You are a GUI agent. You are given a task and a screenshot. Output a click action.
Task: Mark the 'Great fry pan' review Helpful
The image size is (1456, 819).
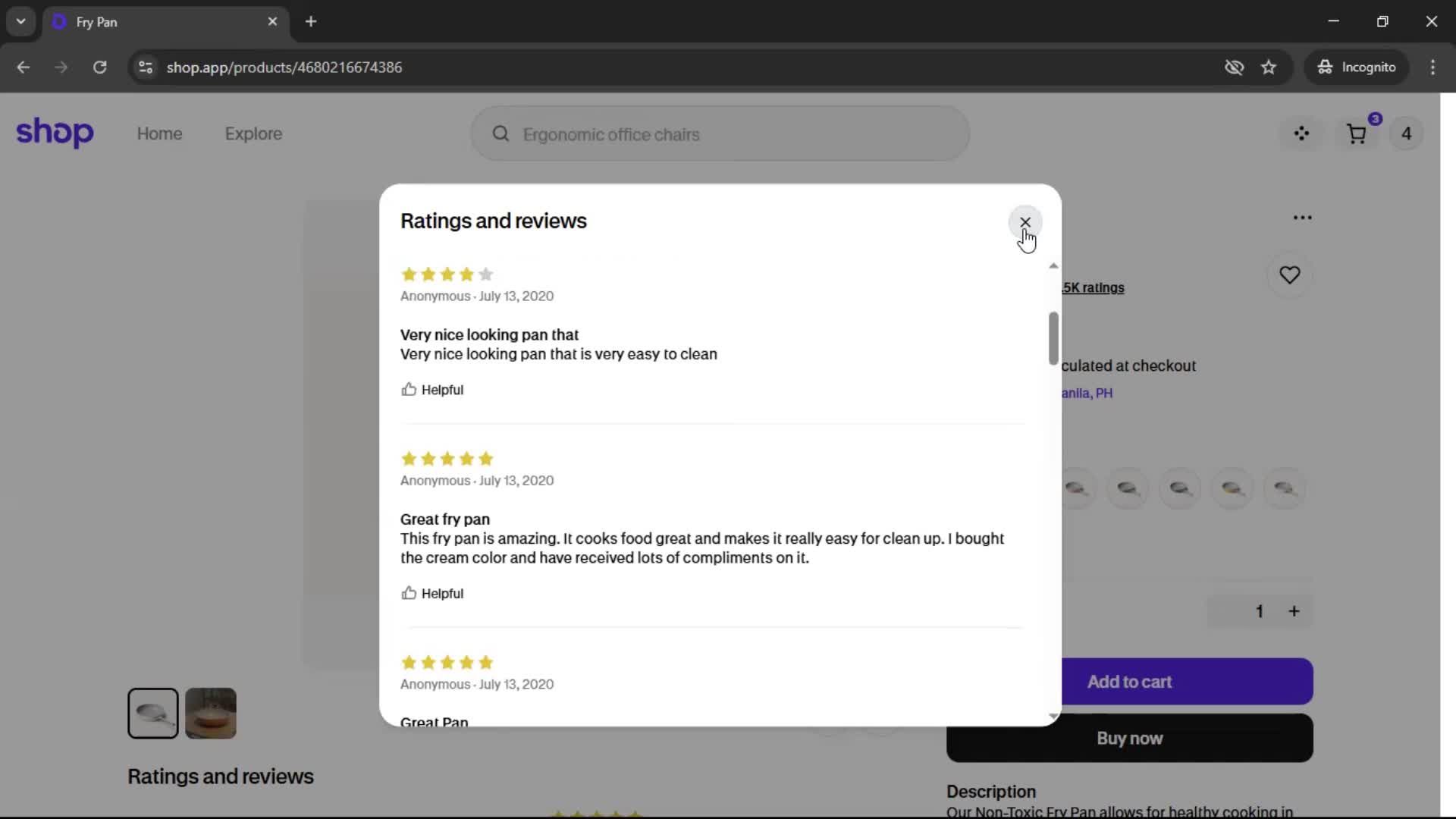[432, 594]
